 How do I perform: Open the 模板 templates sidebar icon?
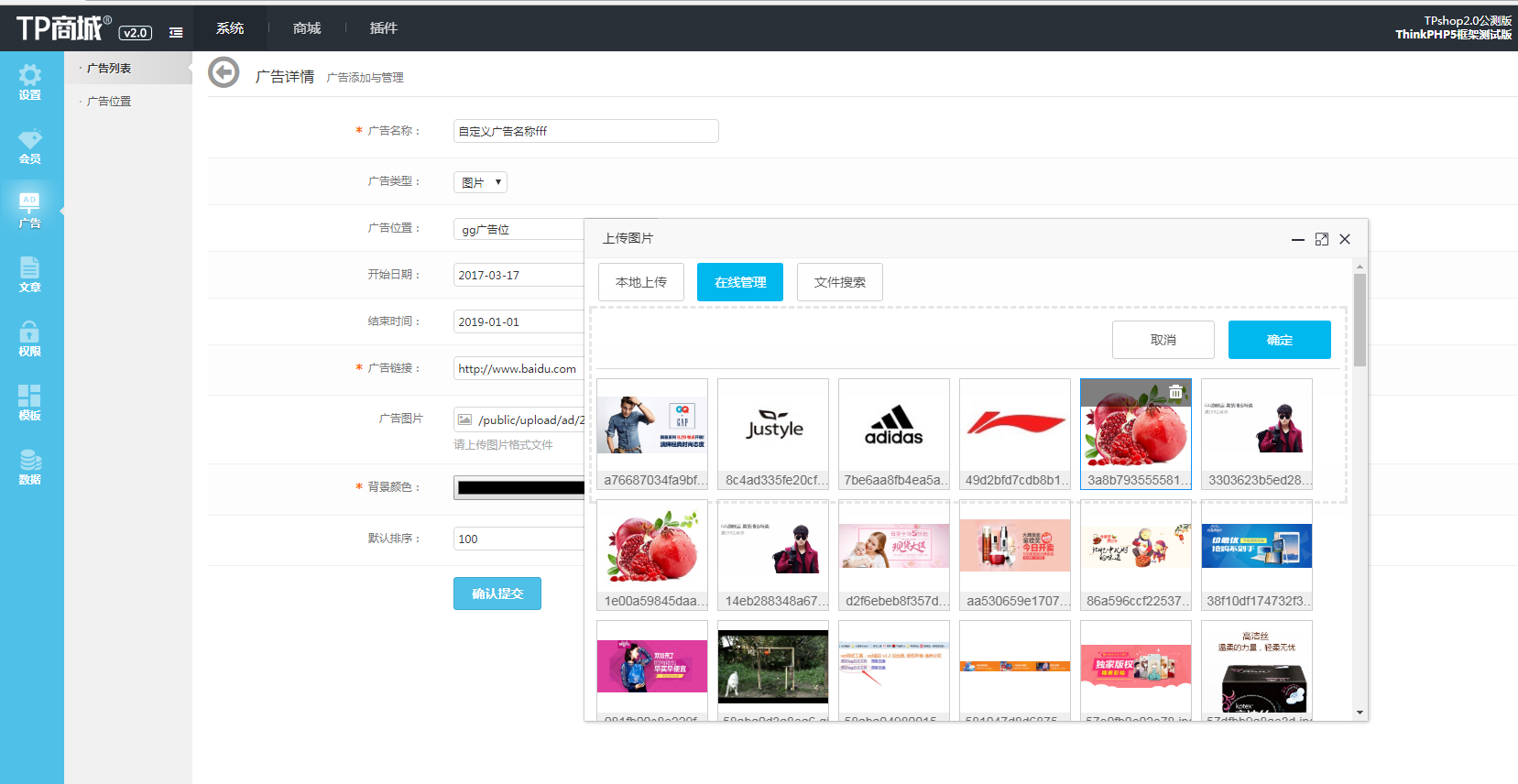[x=30, y=403]
